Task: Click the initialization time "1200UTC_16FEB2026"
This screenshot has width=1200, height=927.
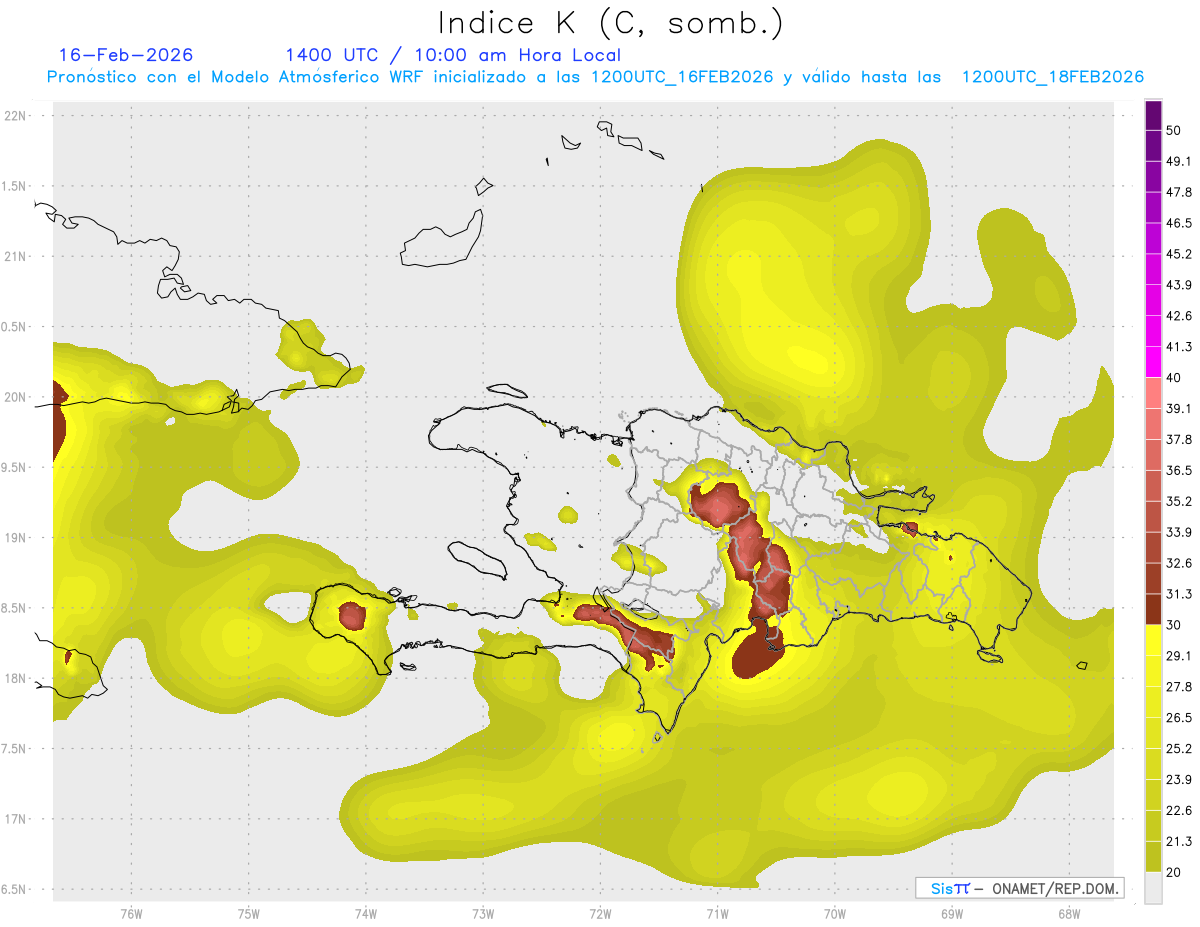Action: (x=682, y=77)
